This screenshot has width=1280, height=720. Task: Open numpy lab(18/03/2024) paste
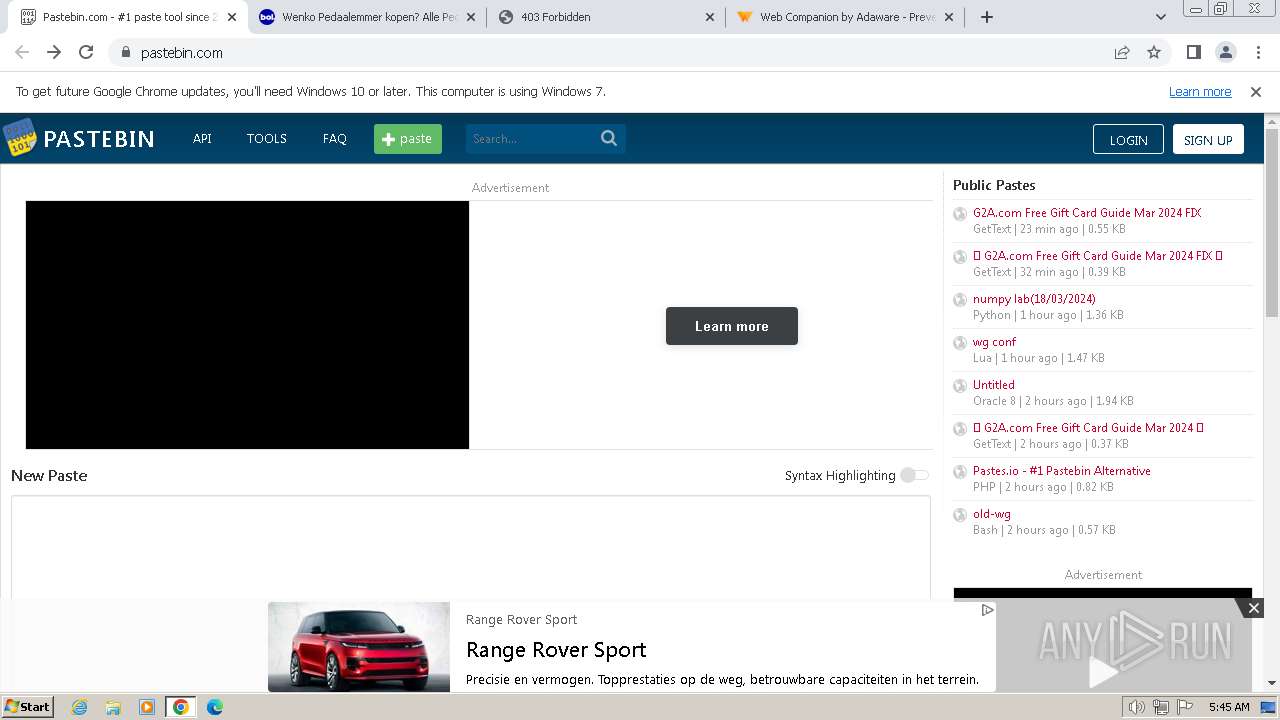tap(1034, 299)
